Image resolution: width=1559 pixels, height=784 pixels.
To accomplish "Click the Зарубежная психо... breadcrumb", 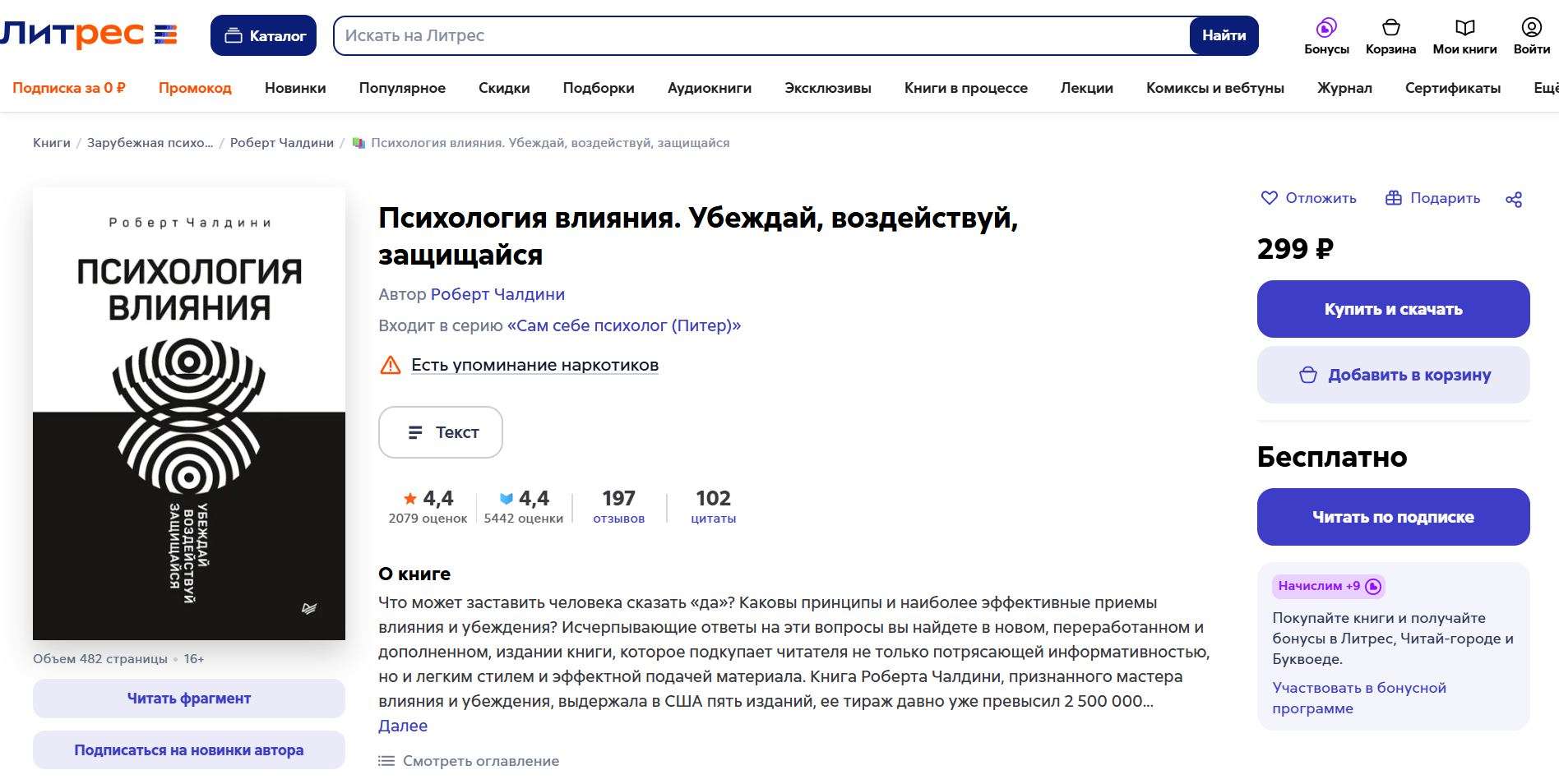I will [x=150, y=143].
